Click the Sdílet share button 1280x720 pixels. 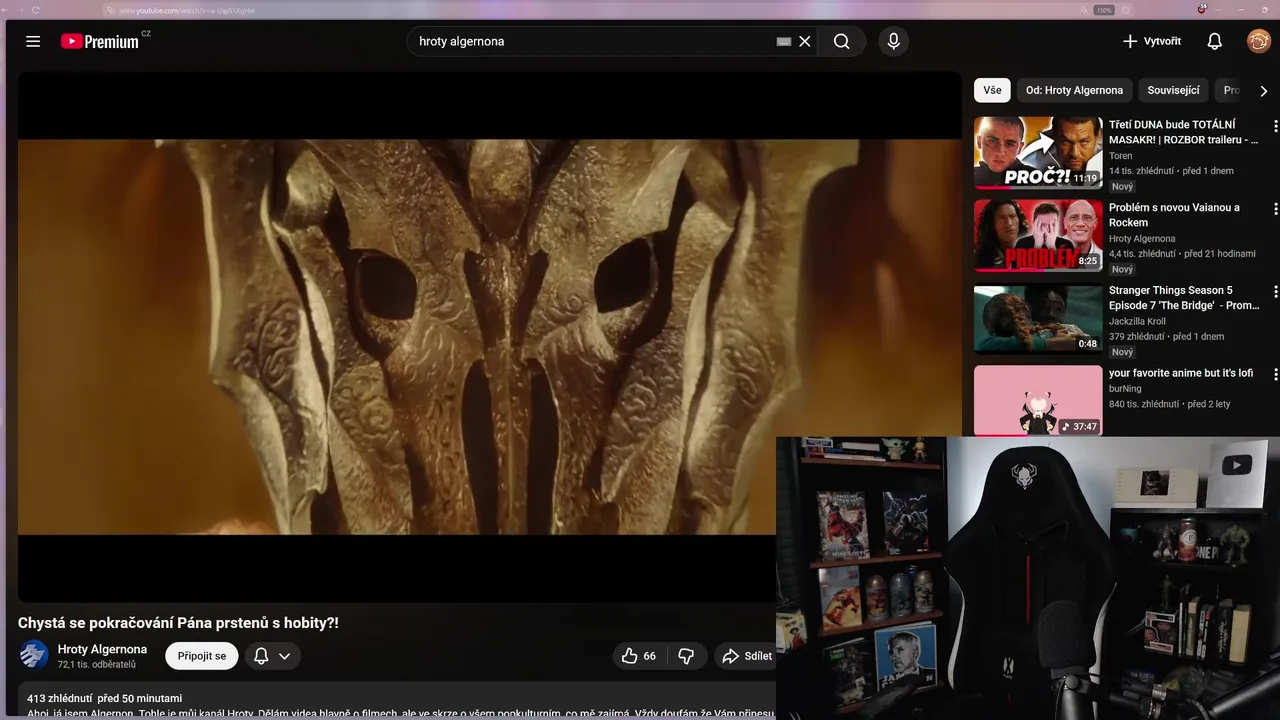tap(747, 656)
